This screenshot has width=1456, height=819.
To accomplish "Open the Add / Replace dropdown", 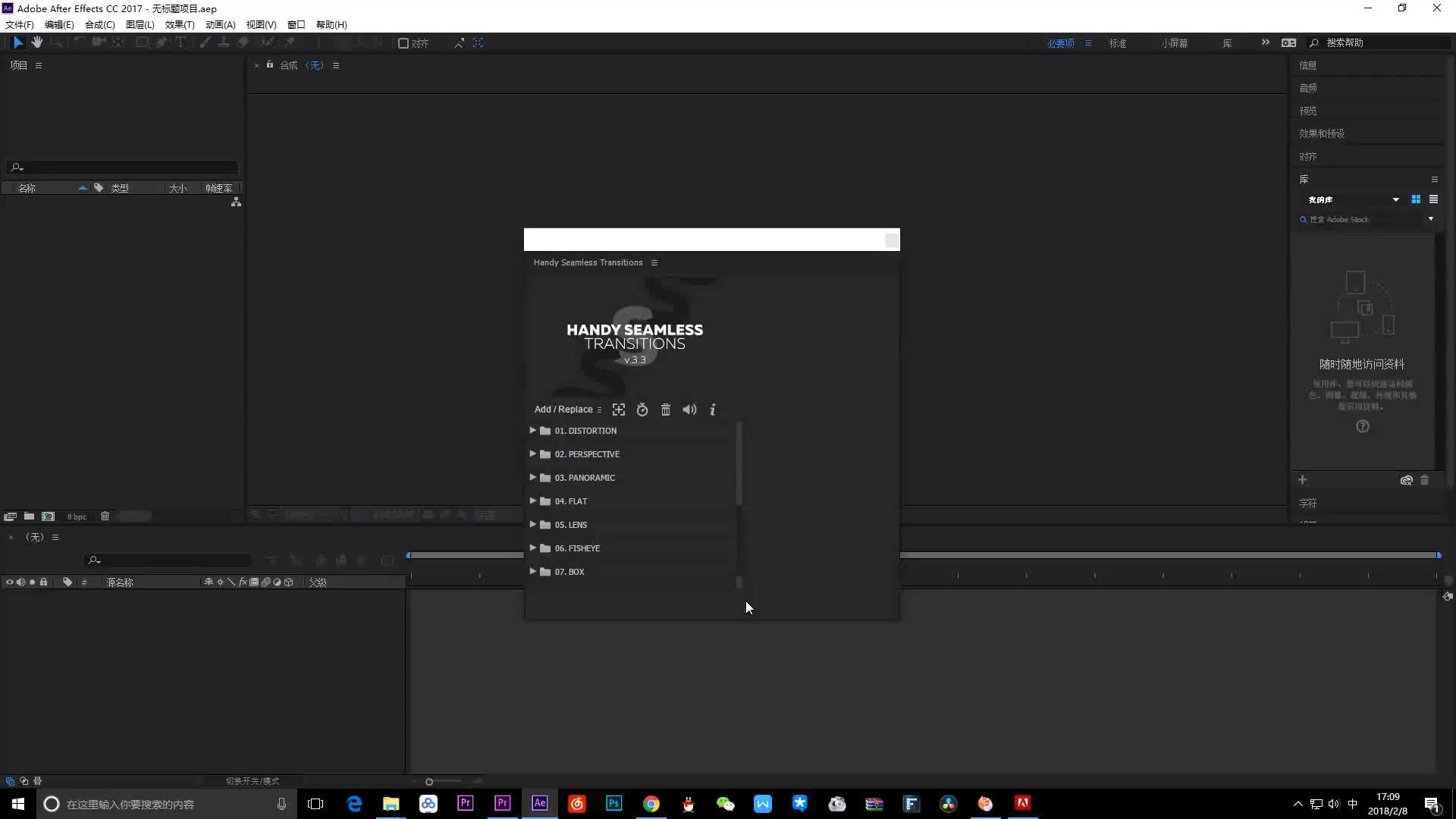I will pos(568,409).
